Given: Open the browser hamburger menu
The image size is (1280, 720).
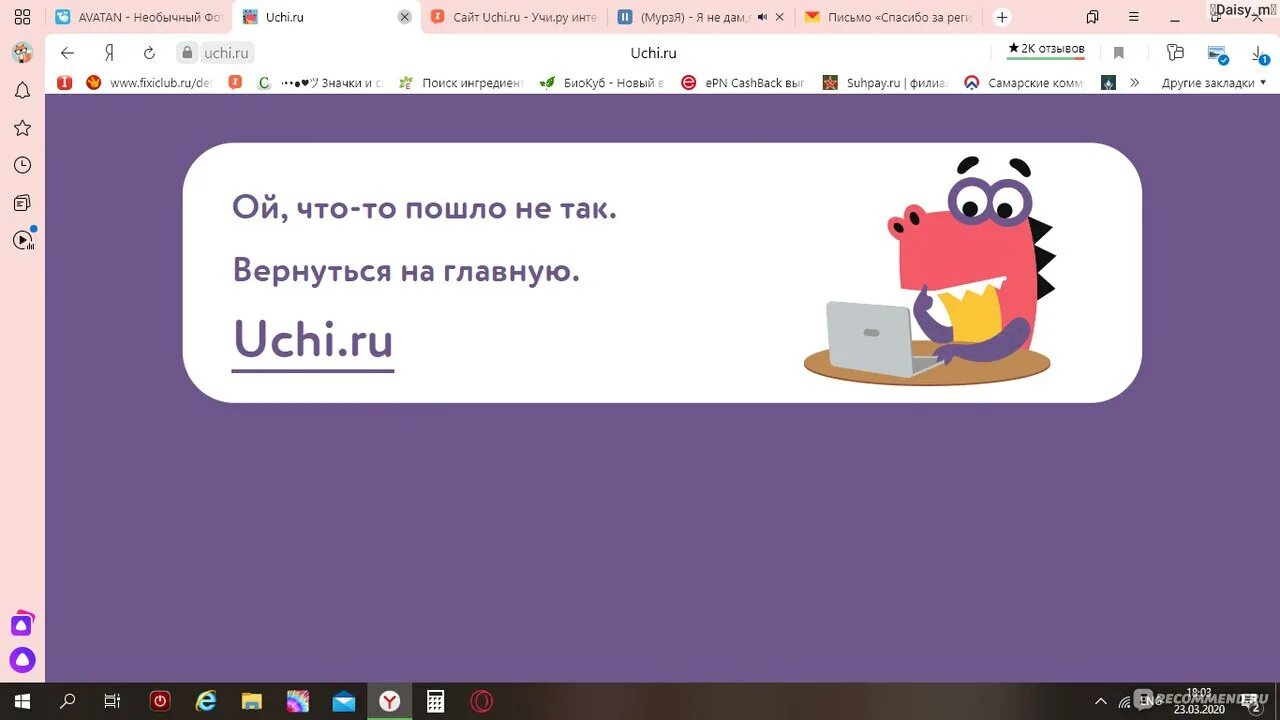Looking at the screenshot, I should (1133, 17).
